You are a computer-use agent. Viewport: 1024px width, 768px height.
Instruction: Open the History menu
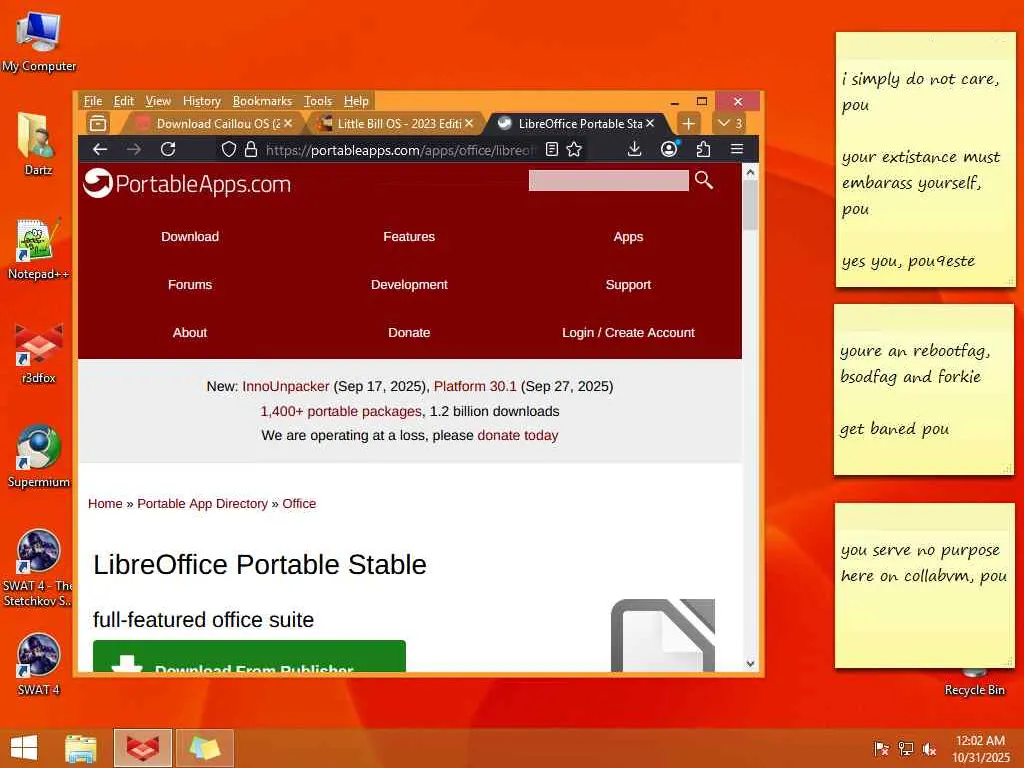[x=202, y=101]
